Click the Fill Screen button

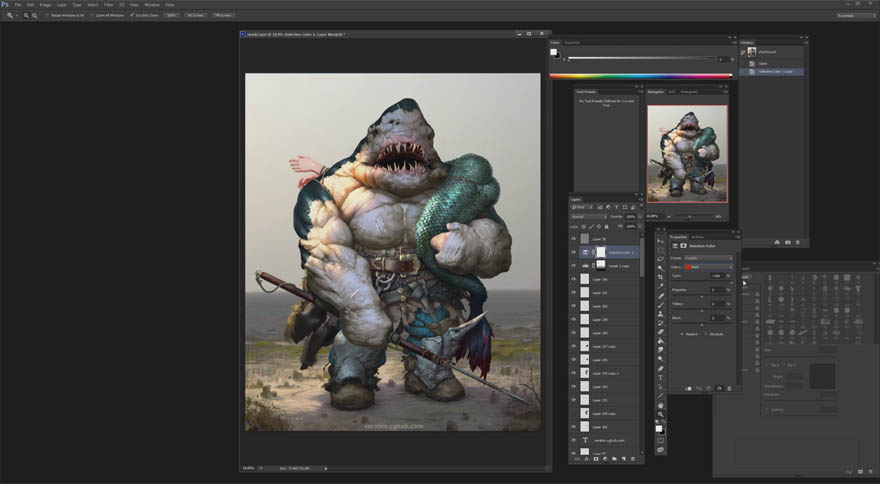[x=223, y=15]
